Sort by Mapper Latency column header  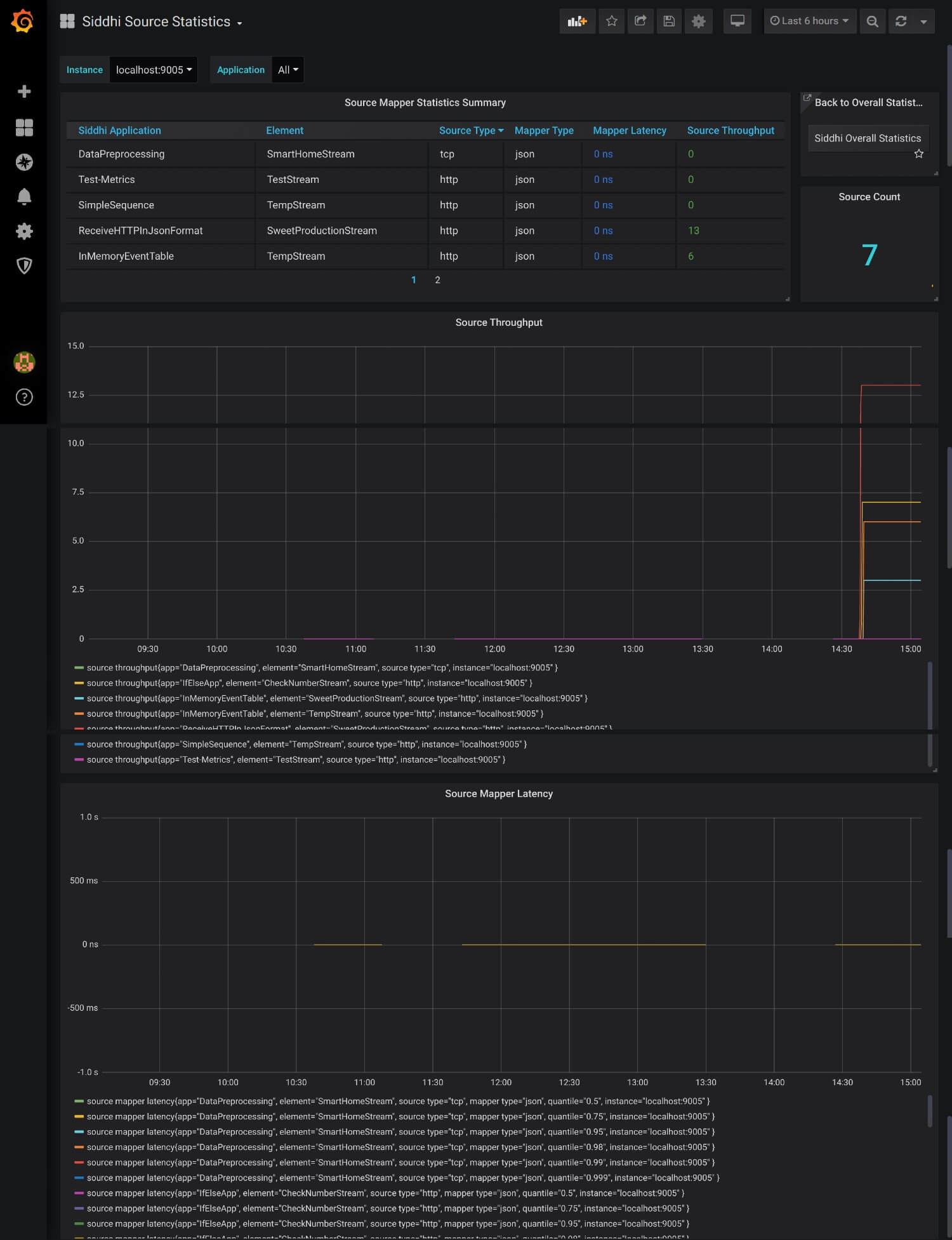pyautogui.click(x=630, y=130)
